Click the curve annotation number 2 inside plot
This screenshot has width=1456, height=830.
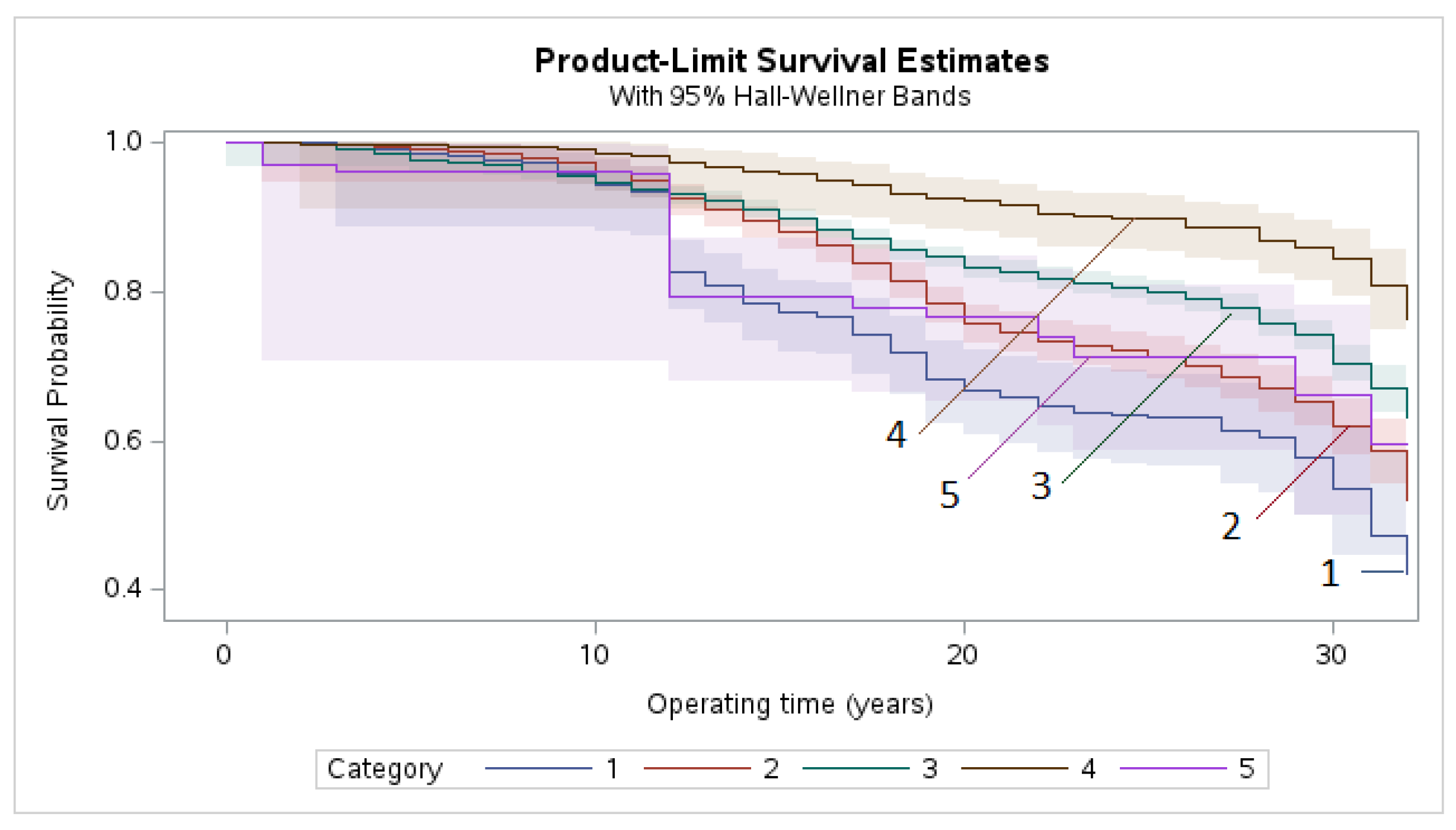coord(1231,526)
